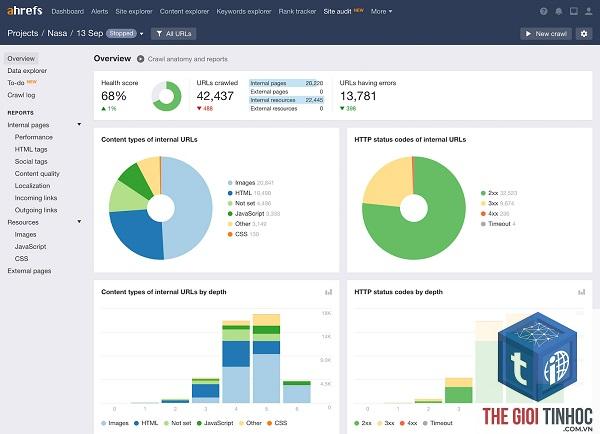
Task: Toggle Other legend in pie chart
Action: (247, 224)
